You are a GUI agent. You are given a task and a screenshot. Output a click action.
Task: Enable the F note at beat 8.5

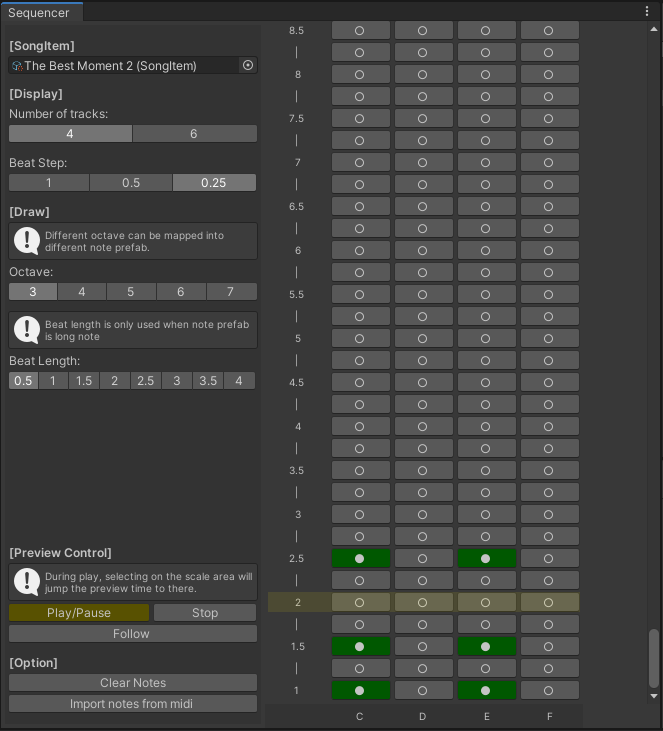point(550,30)
